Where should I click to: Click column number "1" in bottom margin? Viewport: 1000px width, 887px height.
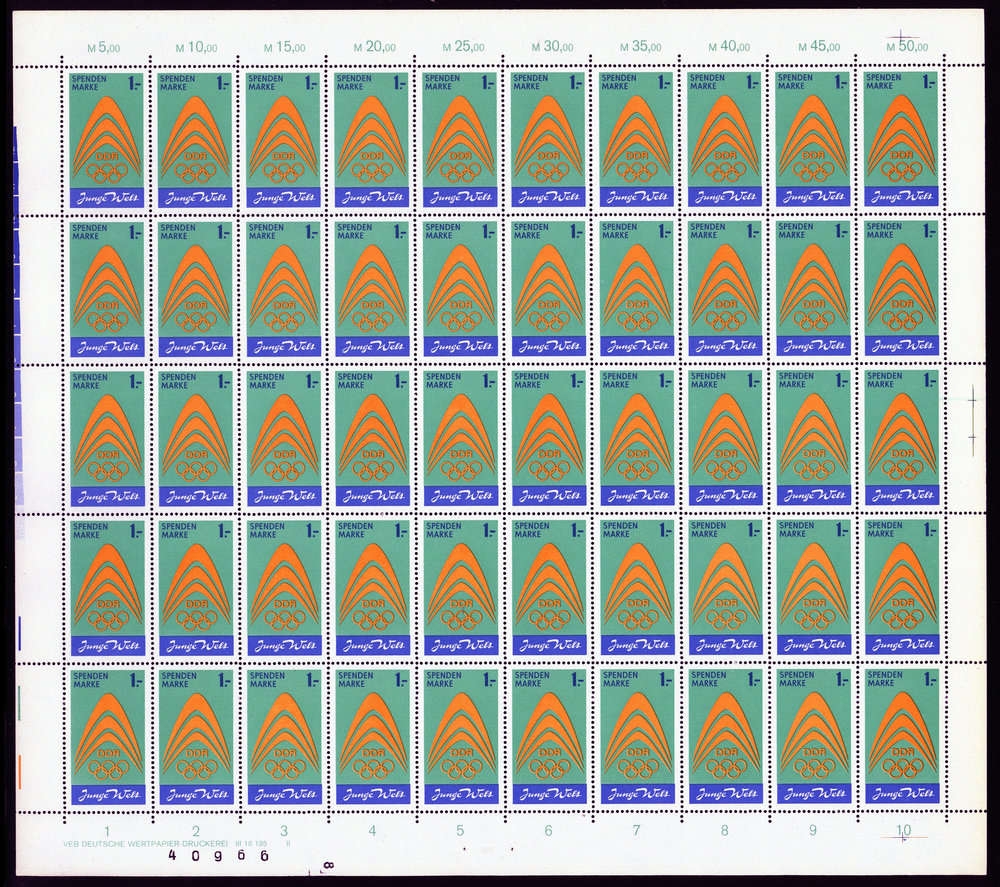(x=107, y=831)
